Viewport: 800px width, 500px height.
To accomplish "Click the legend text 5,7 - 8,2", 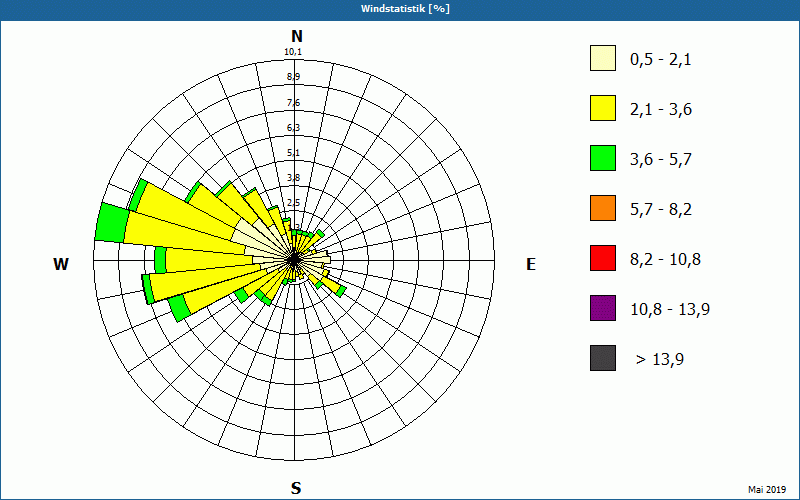I will tap(661, 210).
